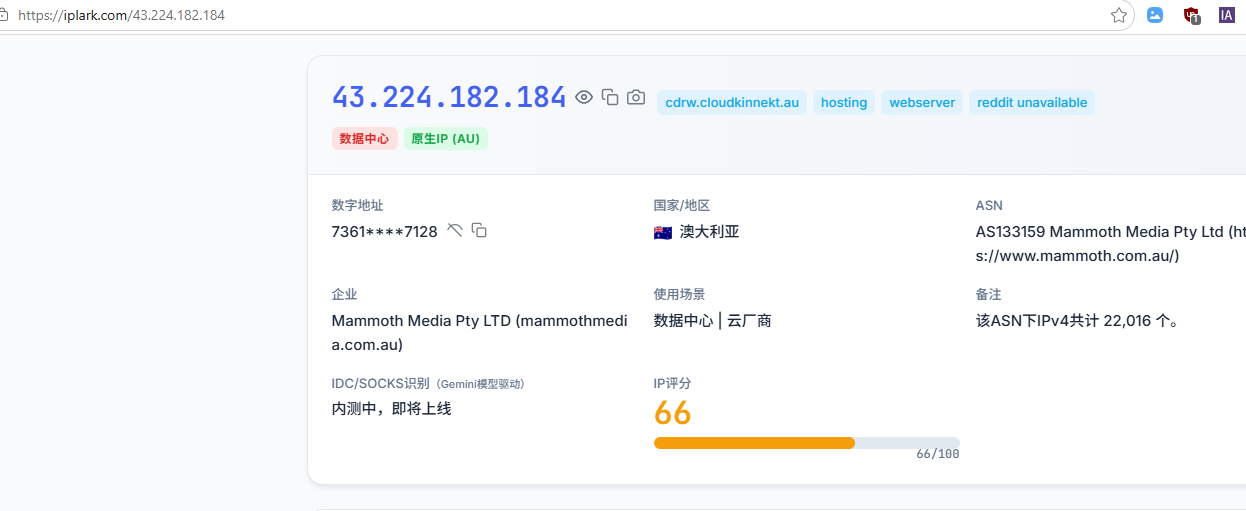Click the hosting tag
Image resolution: width=1246 pixels, height=511 pixels.
point(844,102)
